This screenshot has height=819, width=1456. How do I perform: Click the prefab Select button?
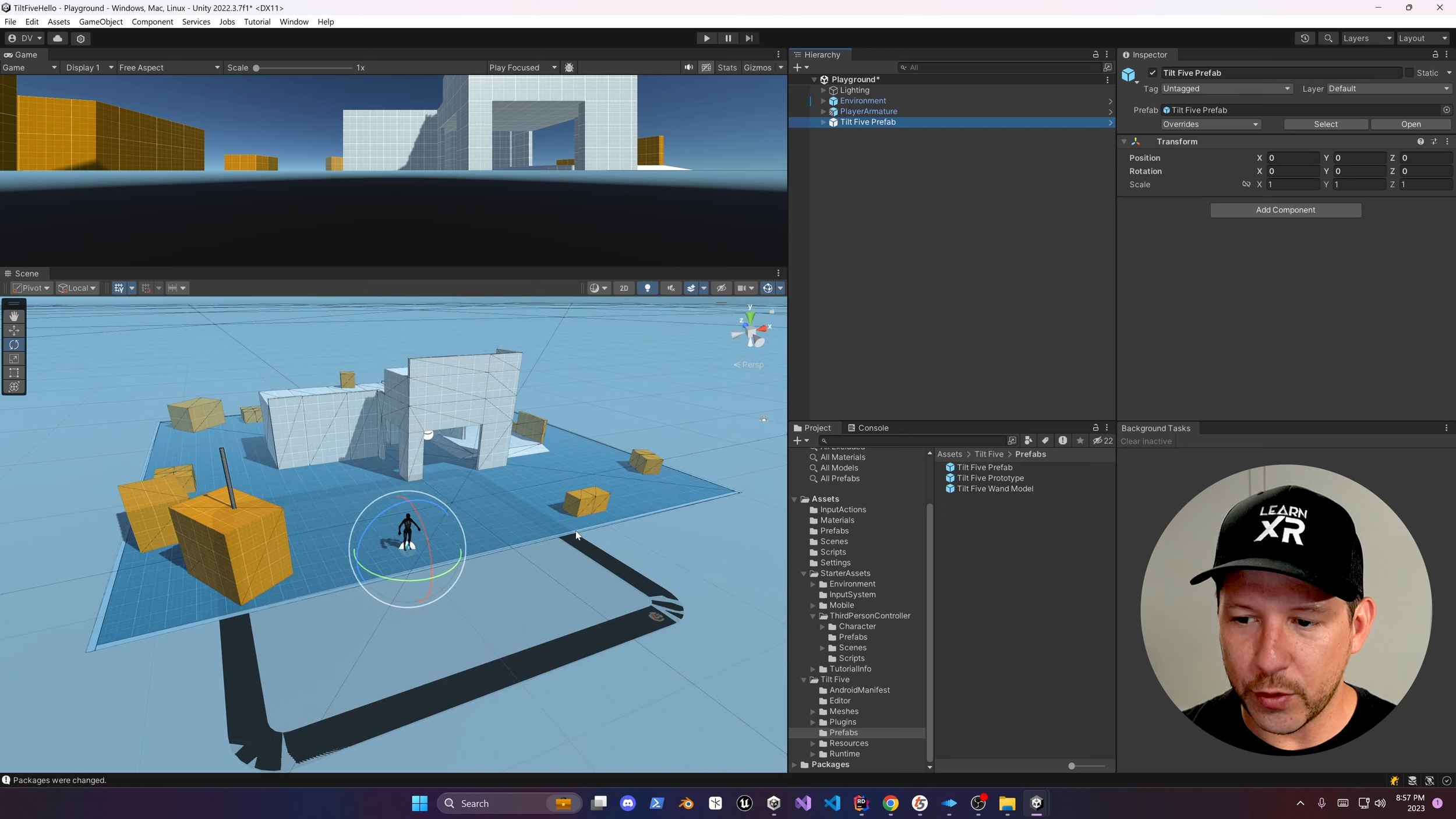click(1326, 124)
